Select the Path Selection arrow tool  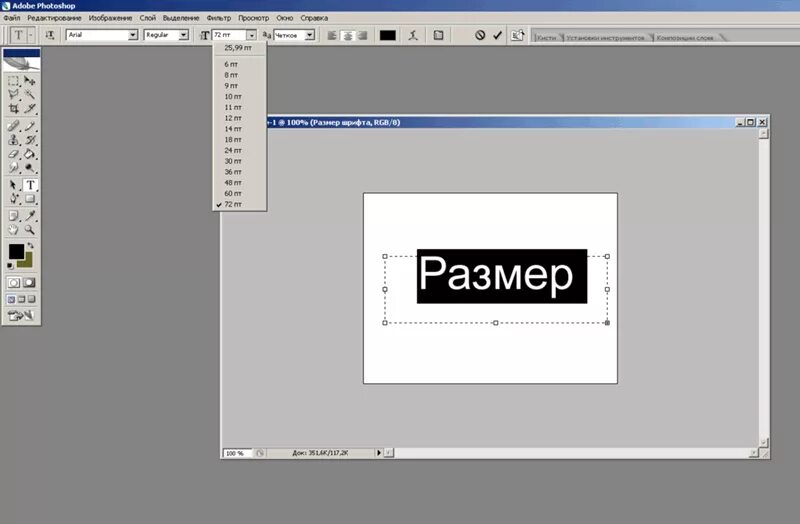tap(13, 185)
